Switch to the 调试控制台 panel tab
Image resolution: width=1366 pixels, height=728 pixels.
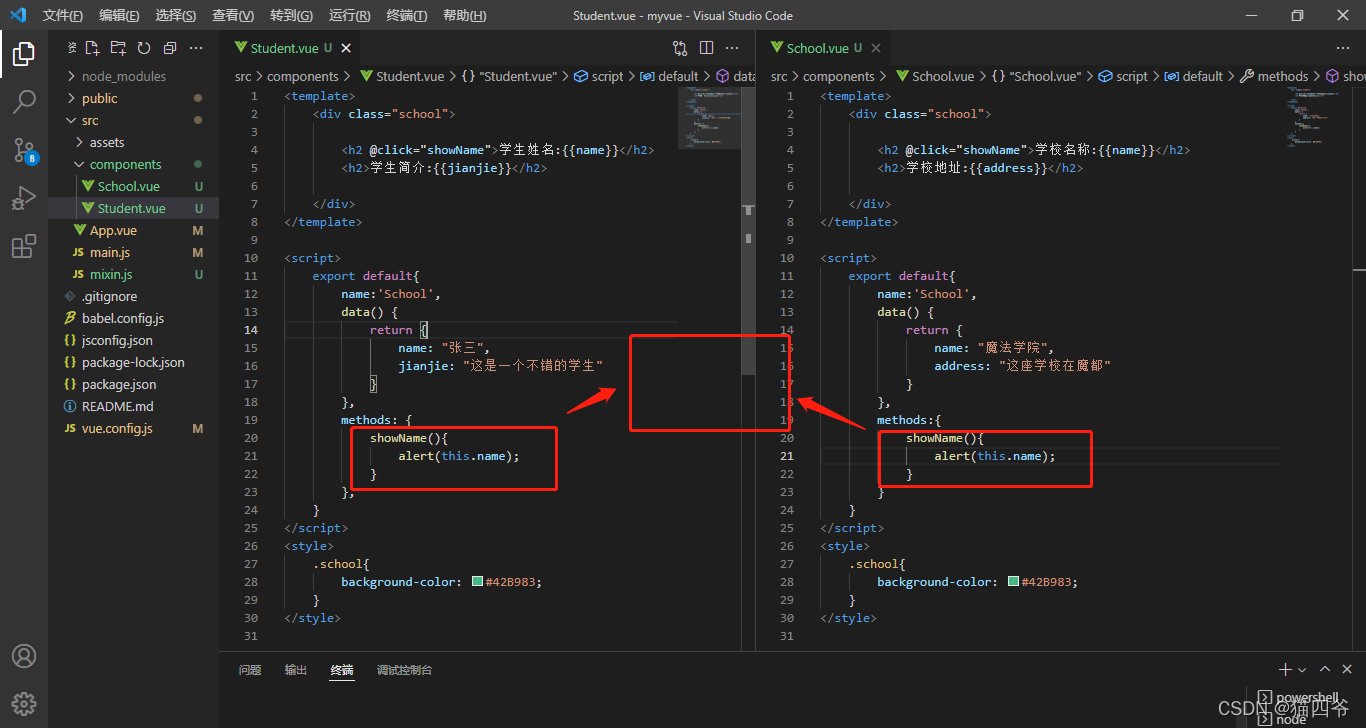point(404,670)
